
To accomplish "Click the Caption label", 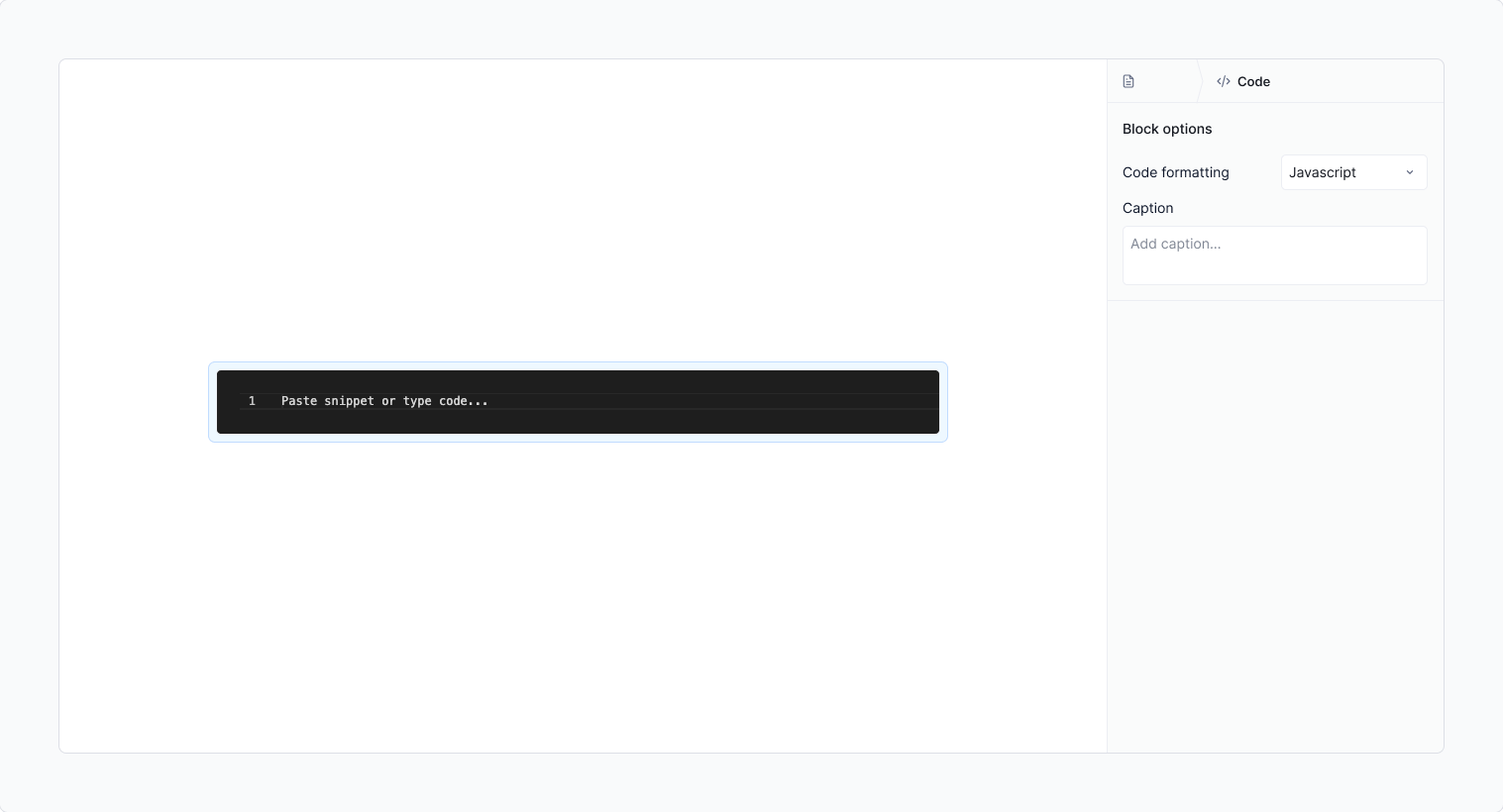I will tap(1147, 208).
